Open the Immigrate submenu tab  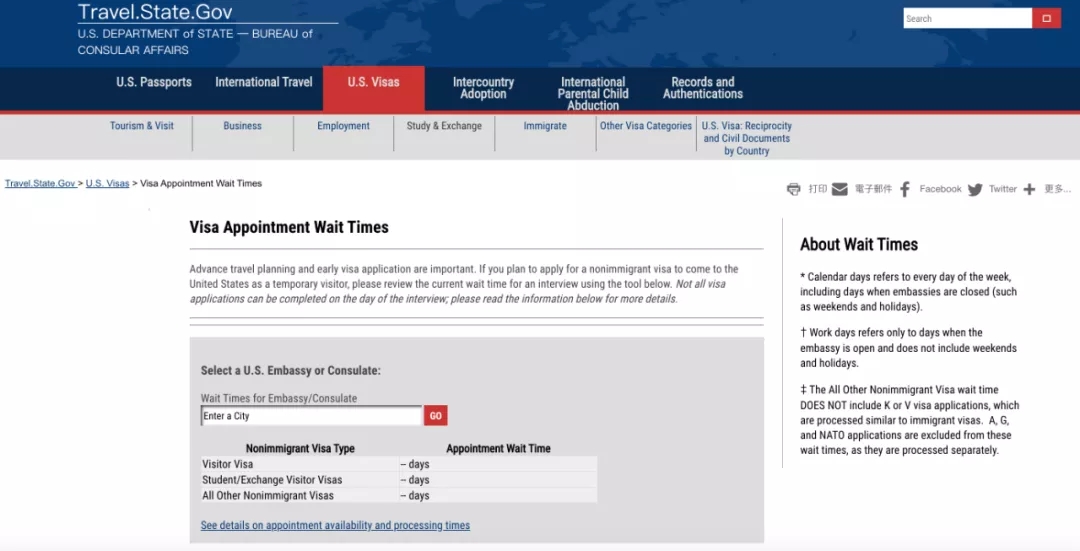coord(545,126)
